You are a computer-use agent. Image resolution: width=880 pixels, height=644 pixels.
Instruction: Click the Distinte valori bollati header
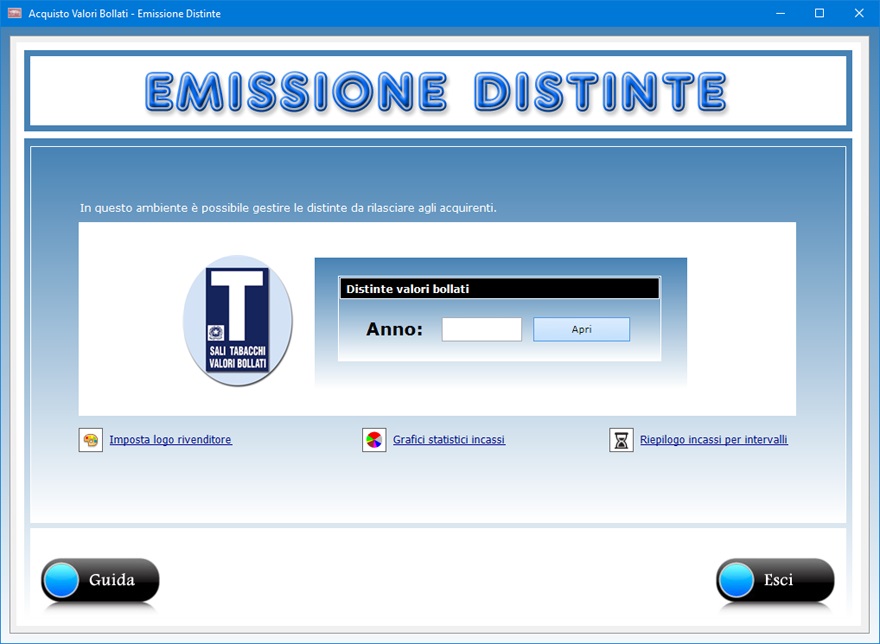click(499, 289)
